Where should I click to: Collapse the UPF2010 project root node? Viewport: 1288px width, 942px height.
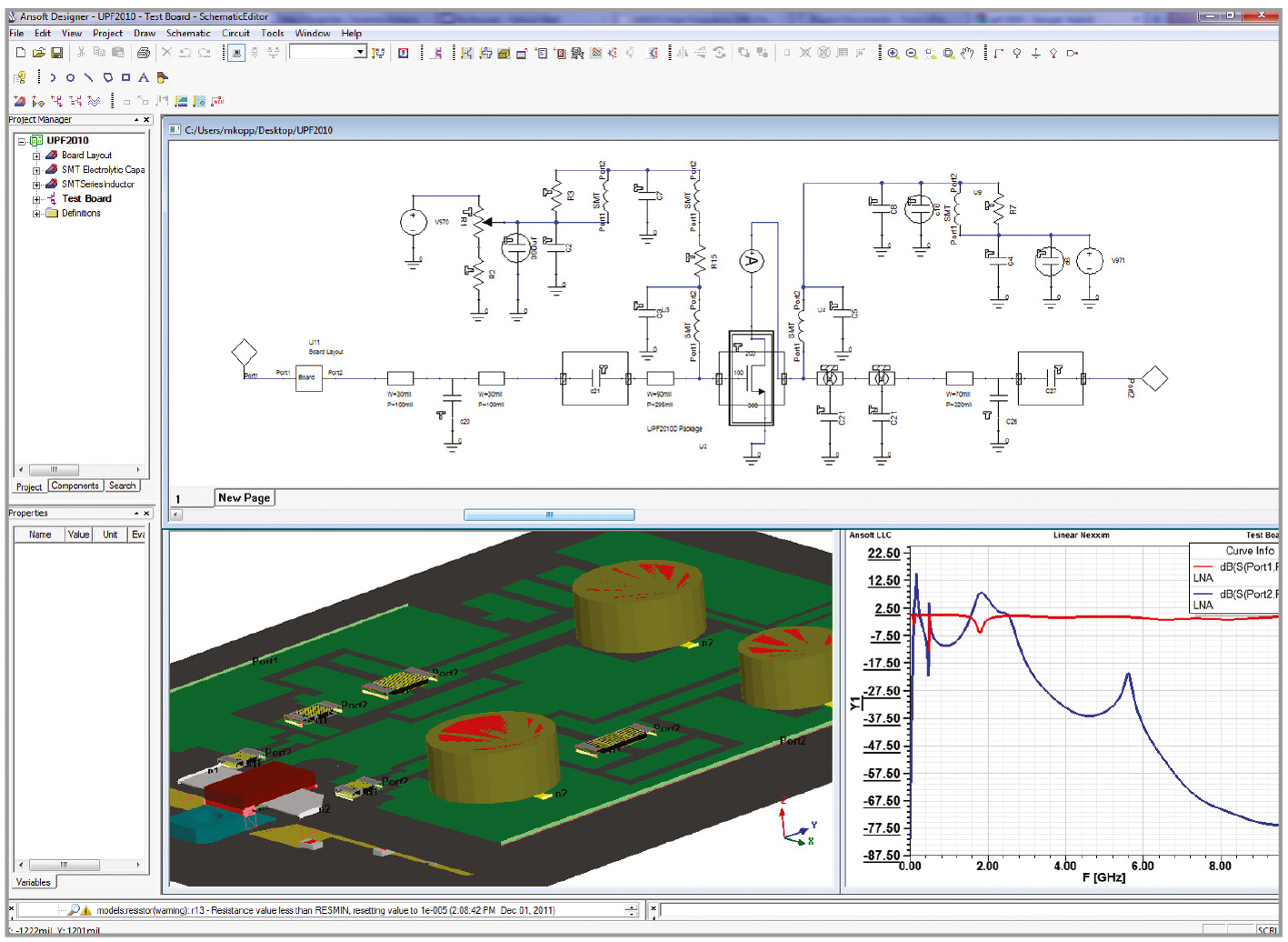click(22, 141)
